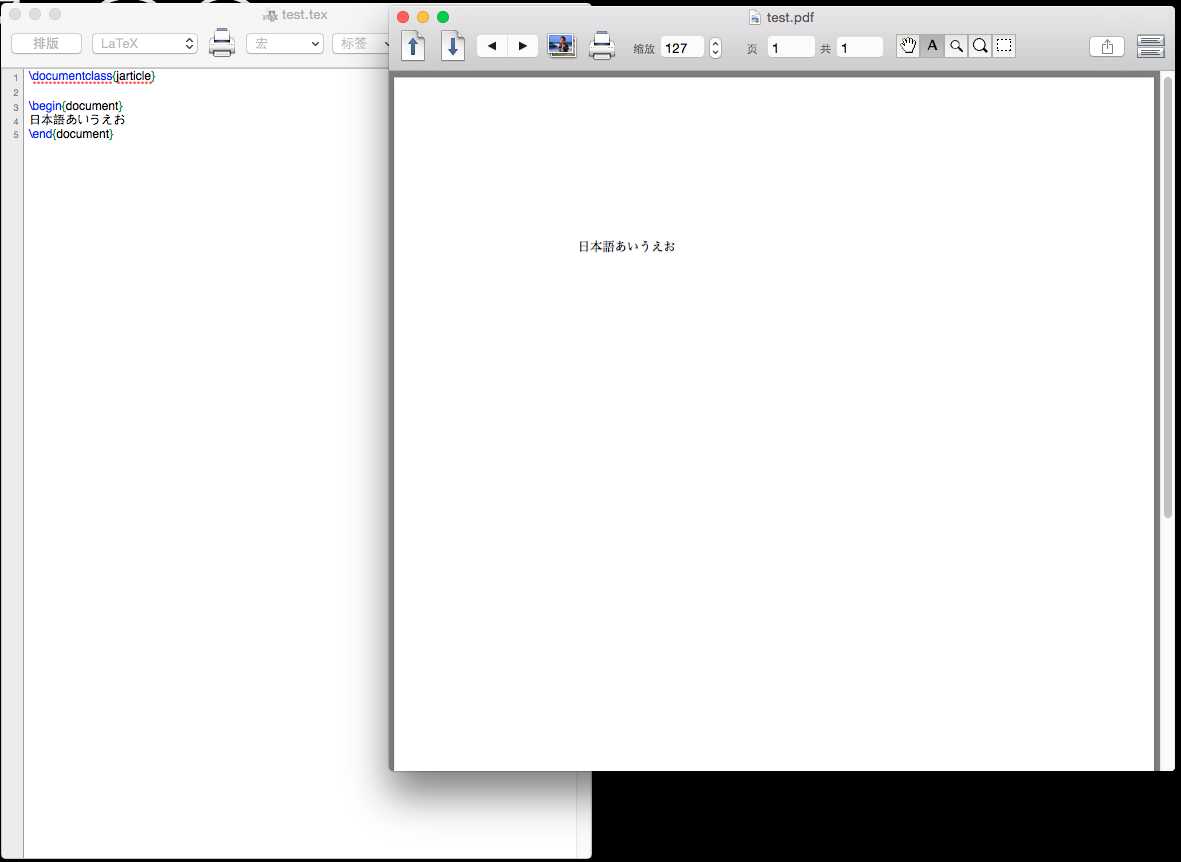Select the hand move tool

(x=908, y=46)
